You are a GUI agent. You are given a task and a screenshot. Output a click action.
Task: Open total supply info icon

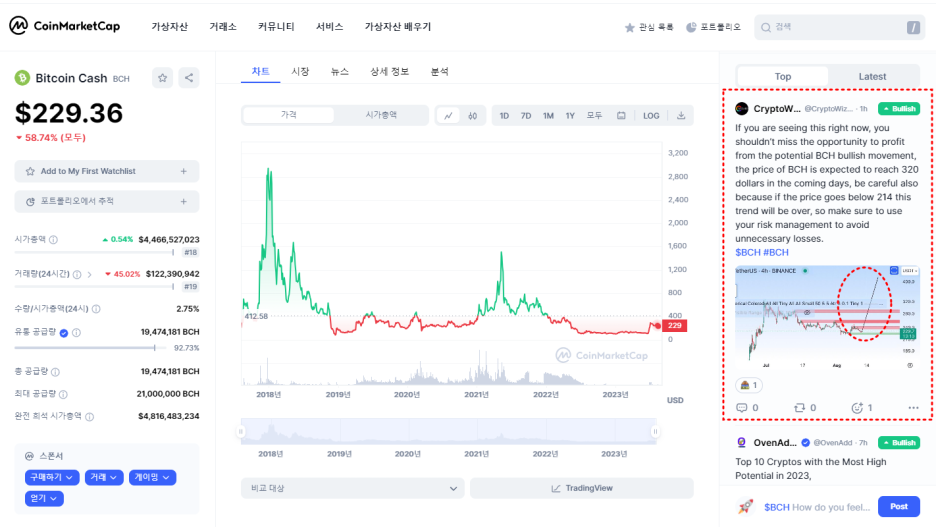[x=56, y=372]
